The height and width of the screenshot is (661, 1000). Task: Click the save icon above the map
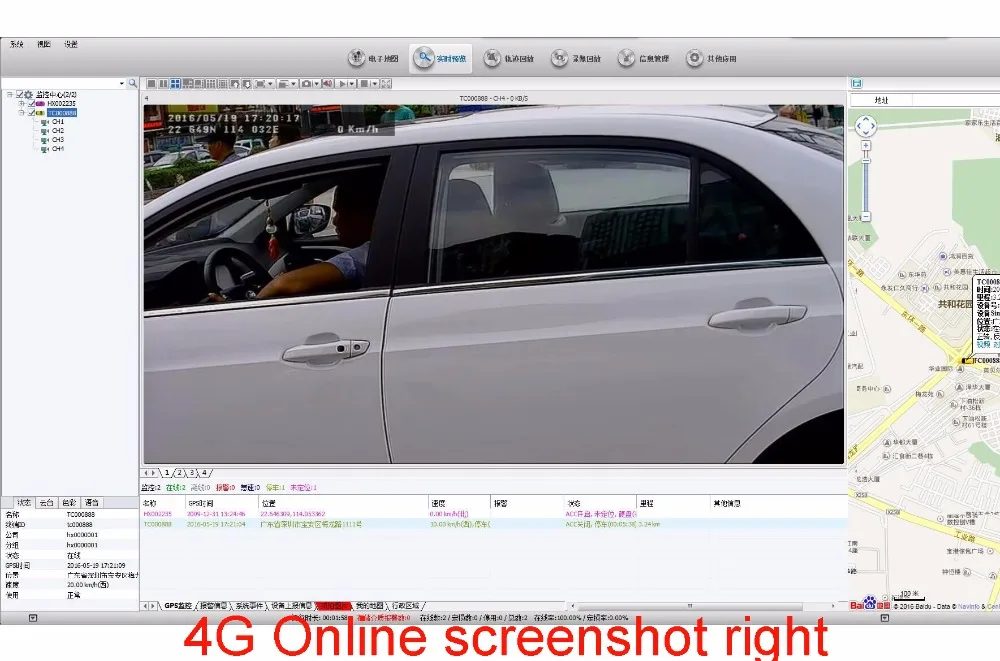click(857, 83)
